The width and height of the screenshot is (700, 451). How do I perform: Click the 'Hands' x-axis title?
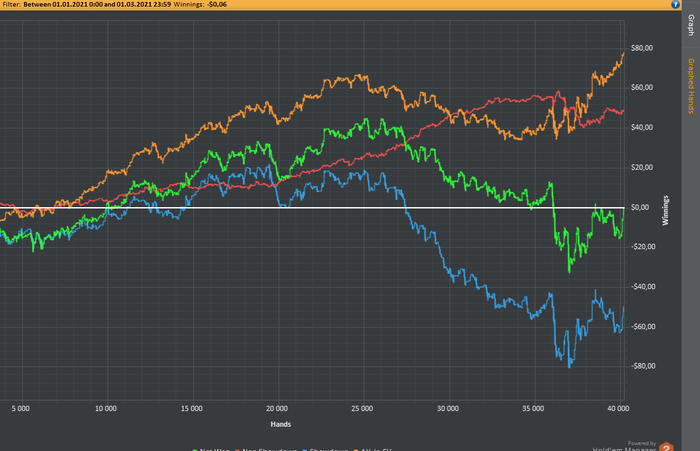[281, 424]
